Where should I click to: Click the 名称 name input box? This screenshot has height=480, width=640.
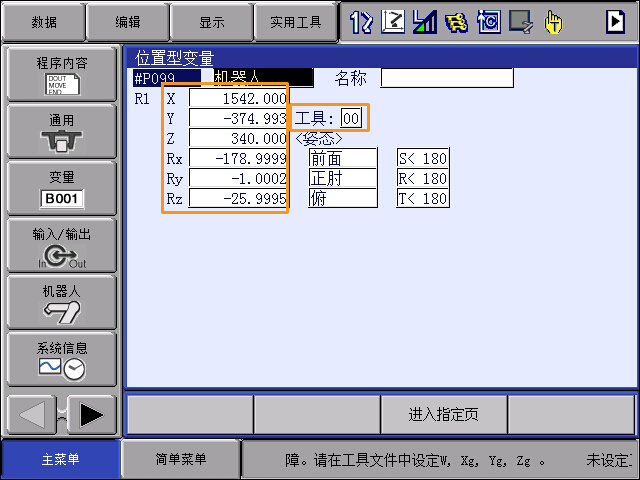point(447,78)
